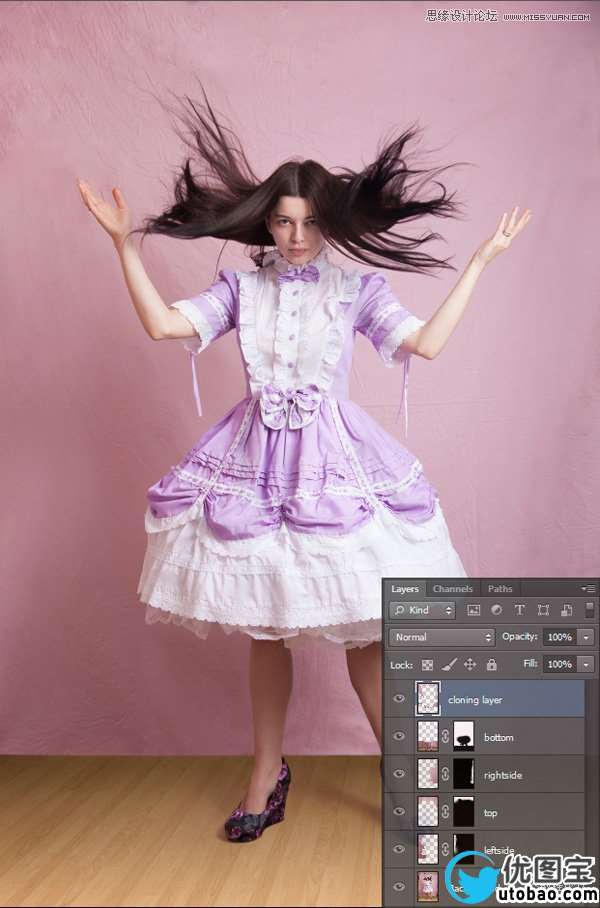Screen dimensions: 600x908
Task: Lock position move icon
Action: point(470,665)
